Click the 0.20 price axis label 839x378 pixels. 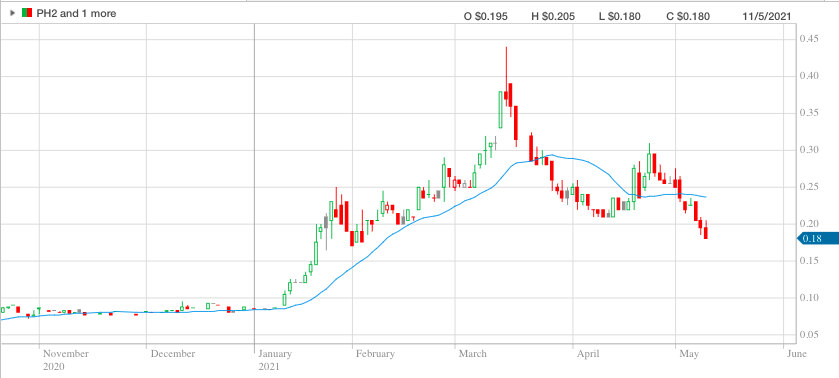point(808,224)
